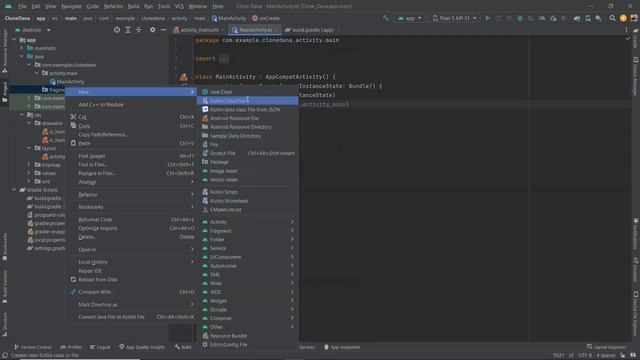Expand the Service submenu

tap(248, 248)
